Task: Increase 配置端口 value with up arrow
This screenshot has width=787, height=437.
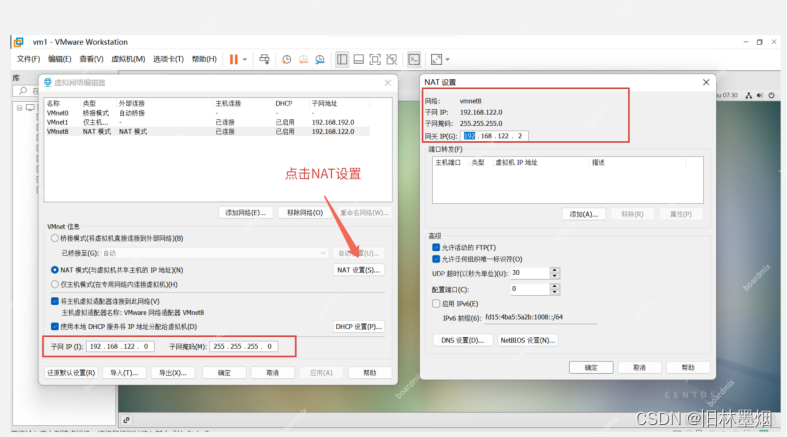Action: 555,286
